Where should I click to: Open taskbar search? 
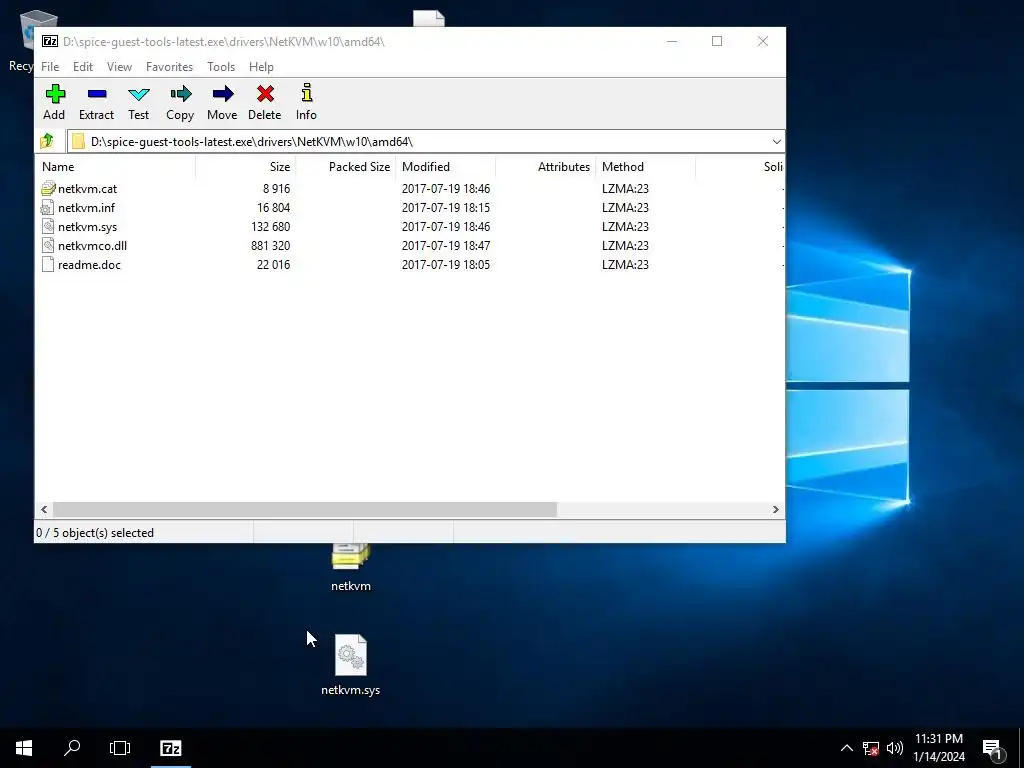click(72, 748)
